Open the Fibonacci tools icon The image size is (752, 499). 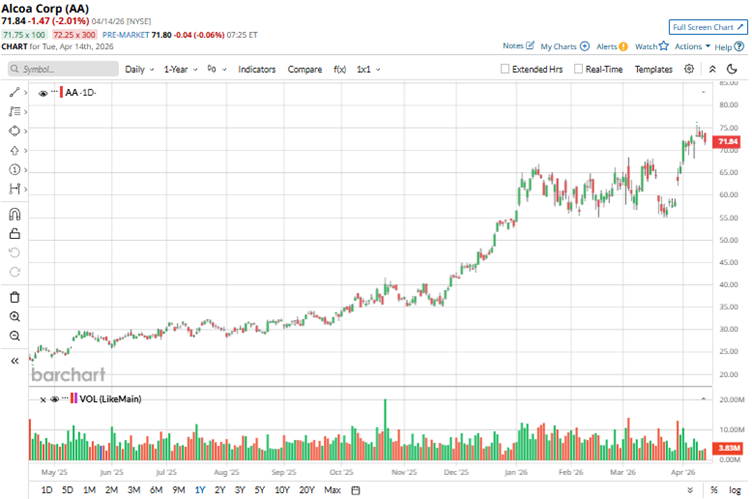[14, 111]
